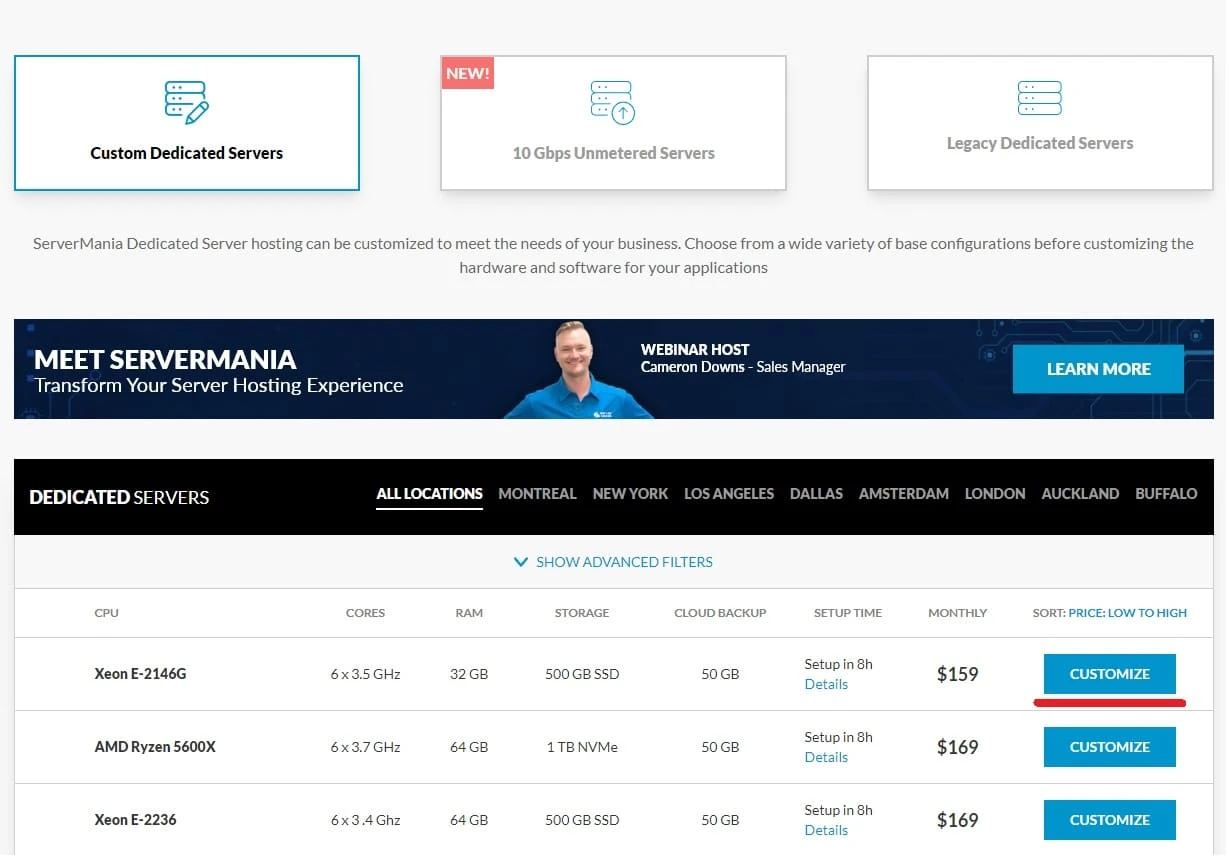Open the Legacy Dedicated Servers card
This screenshot has width=1229, height=858.
coord(1040,123)
